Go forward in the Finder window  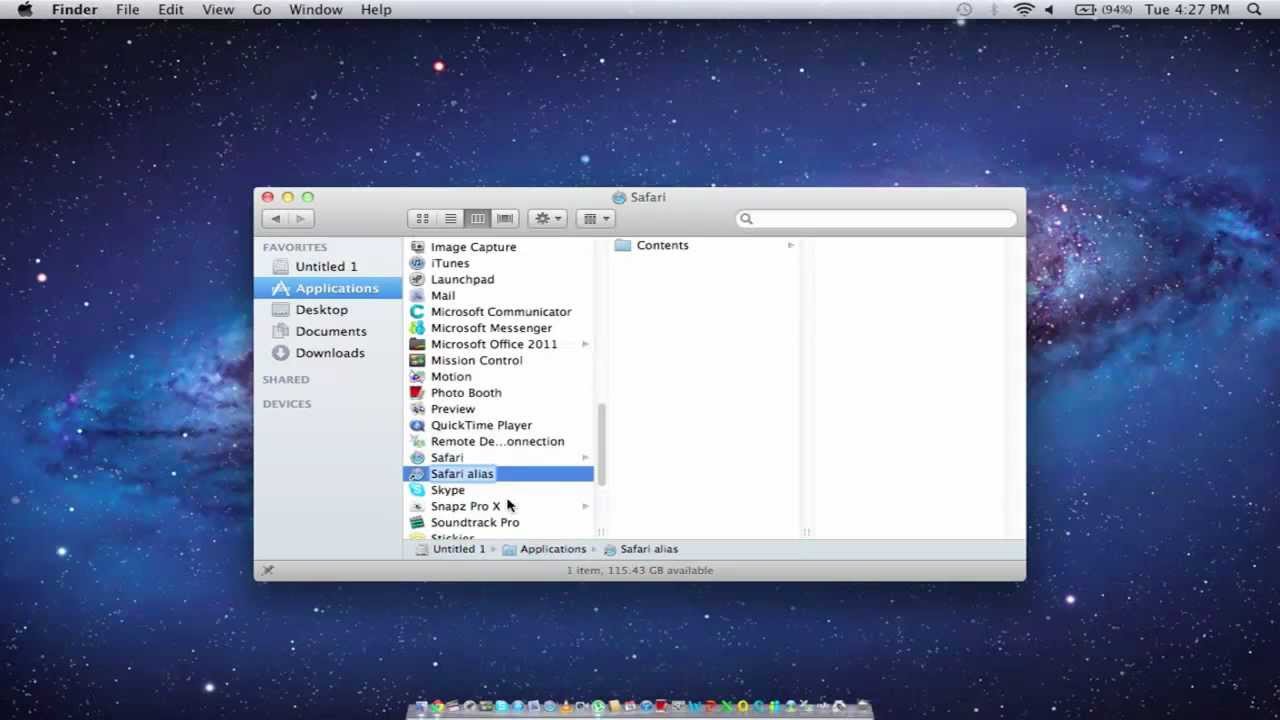point(301,219)
